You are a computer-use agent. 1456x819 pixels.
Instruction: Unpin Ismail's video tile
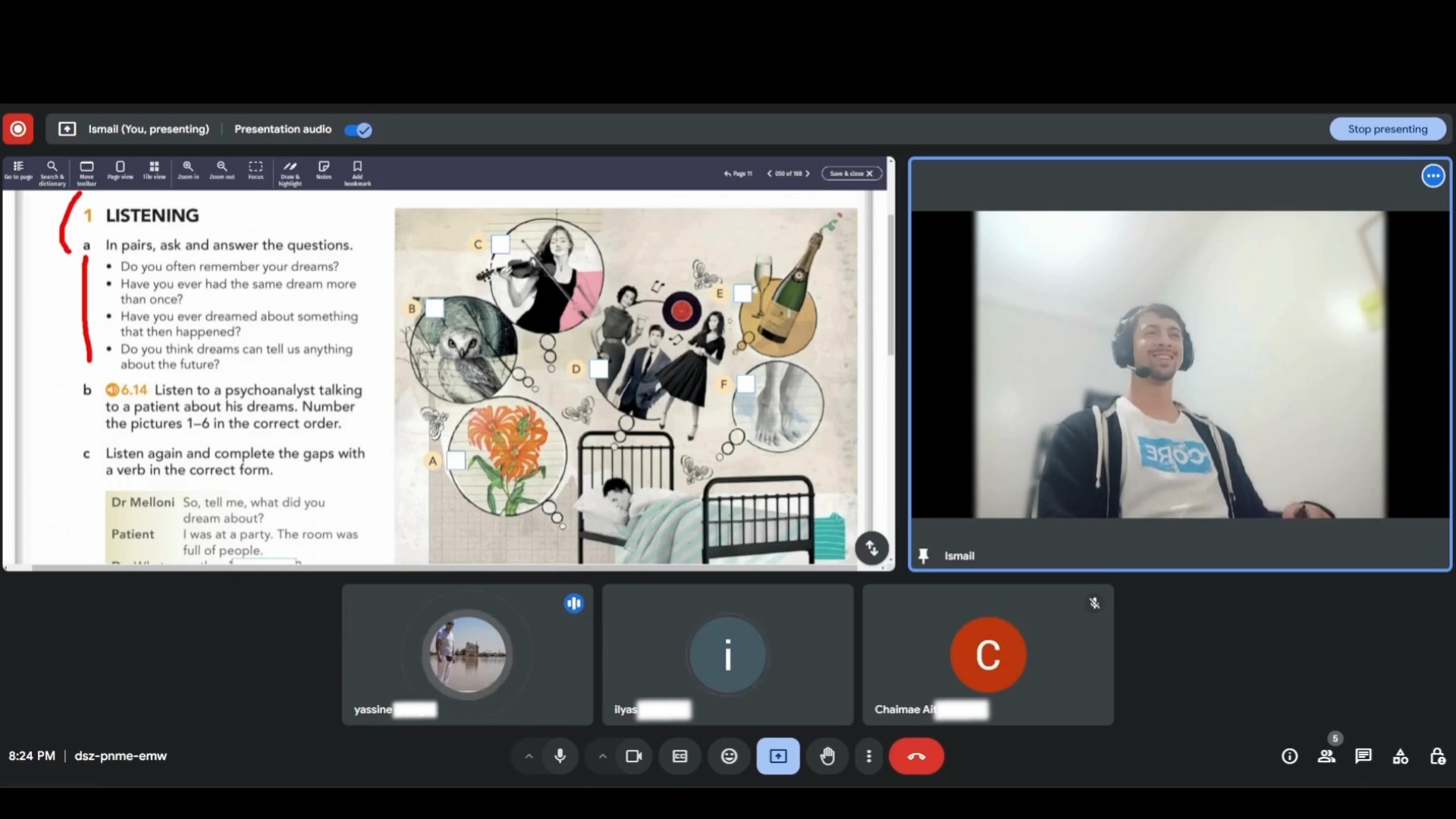pos(923,556)
